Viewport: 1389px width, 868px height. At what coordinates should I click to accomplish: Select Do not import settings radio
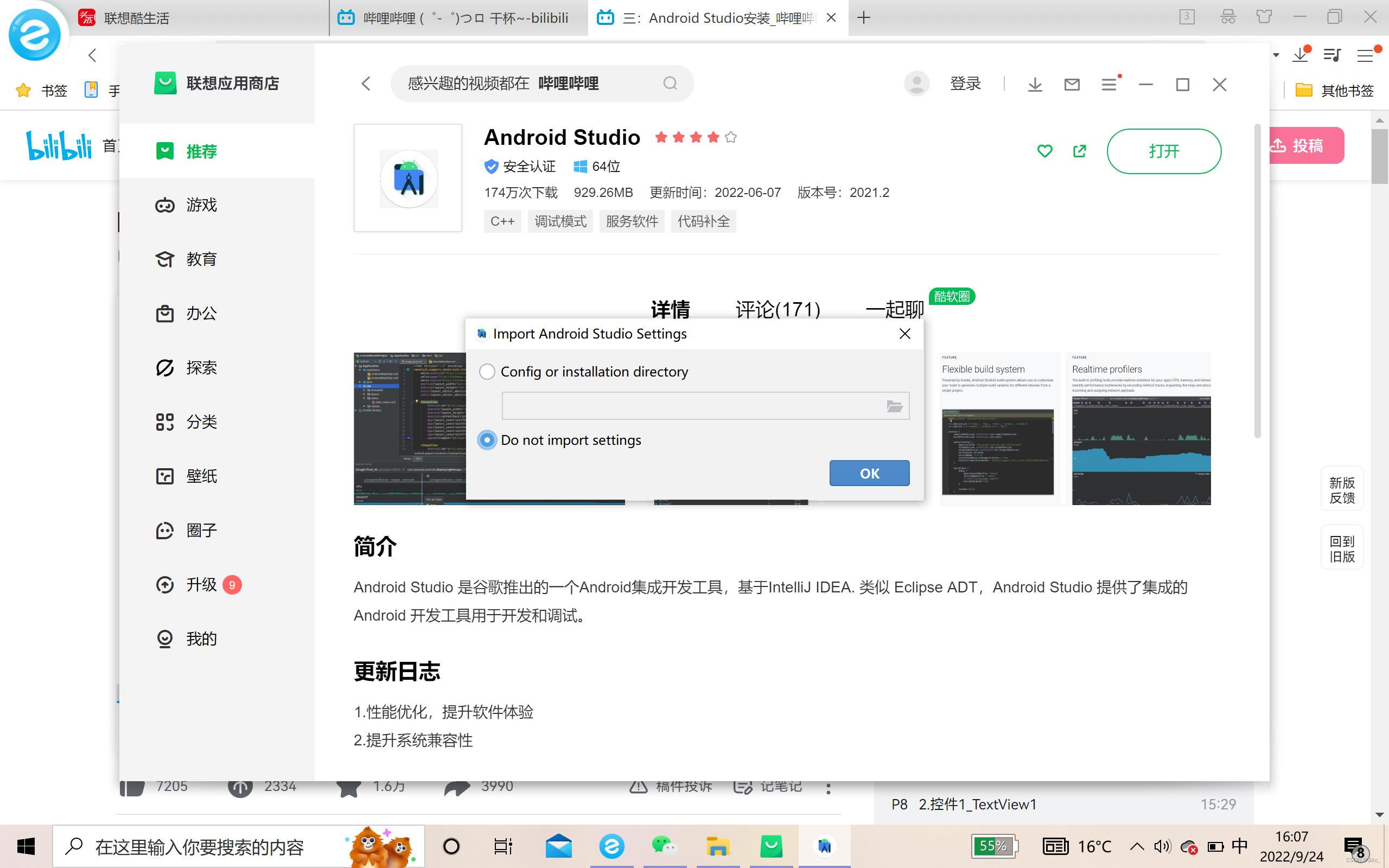[x=487, y=441]
